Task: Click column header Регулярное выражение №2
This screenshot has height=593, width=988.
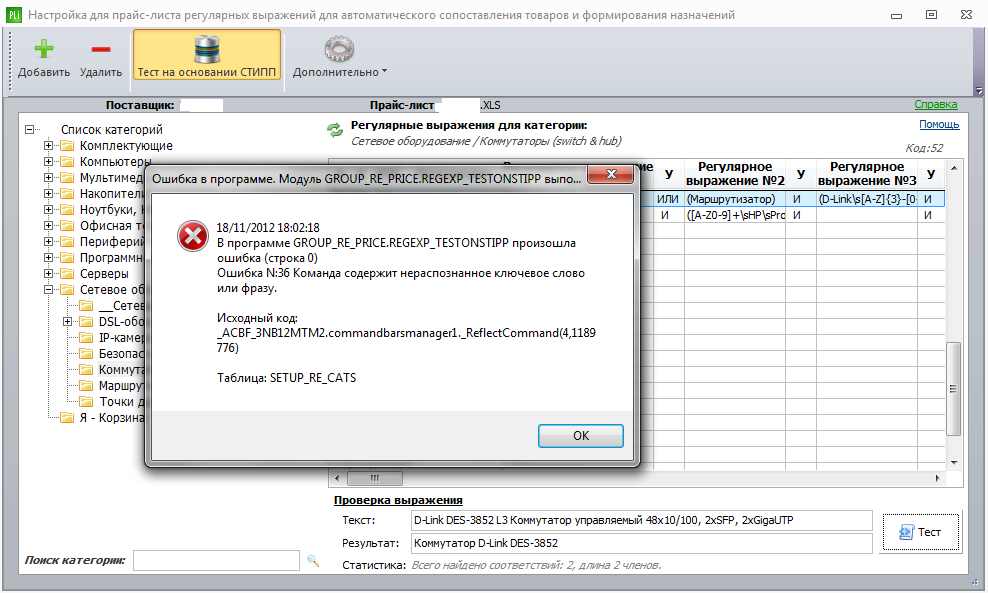Action: coord(735,174)
